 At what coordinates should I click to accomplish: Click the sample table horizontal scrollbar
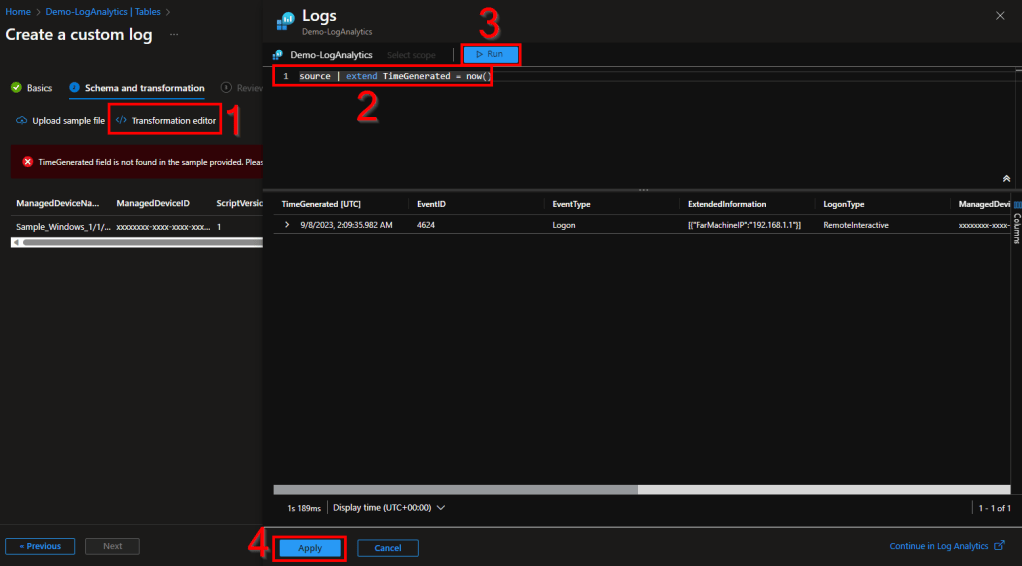(x=142, y=243)
